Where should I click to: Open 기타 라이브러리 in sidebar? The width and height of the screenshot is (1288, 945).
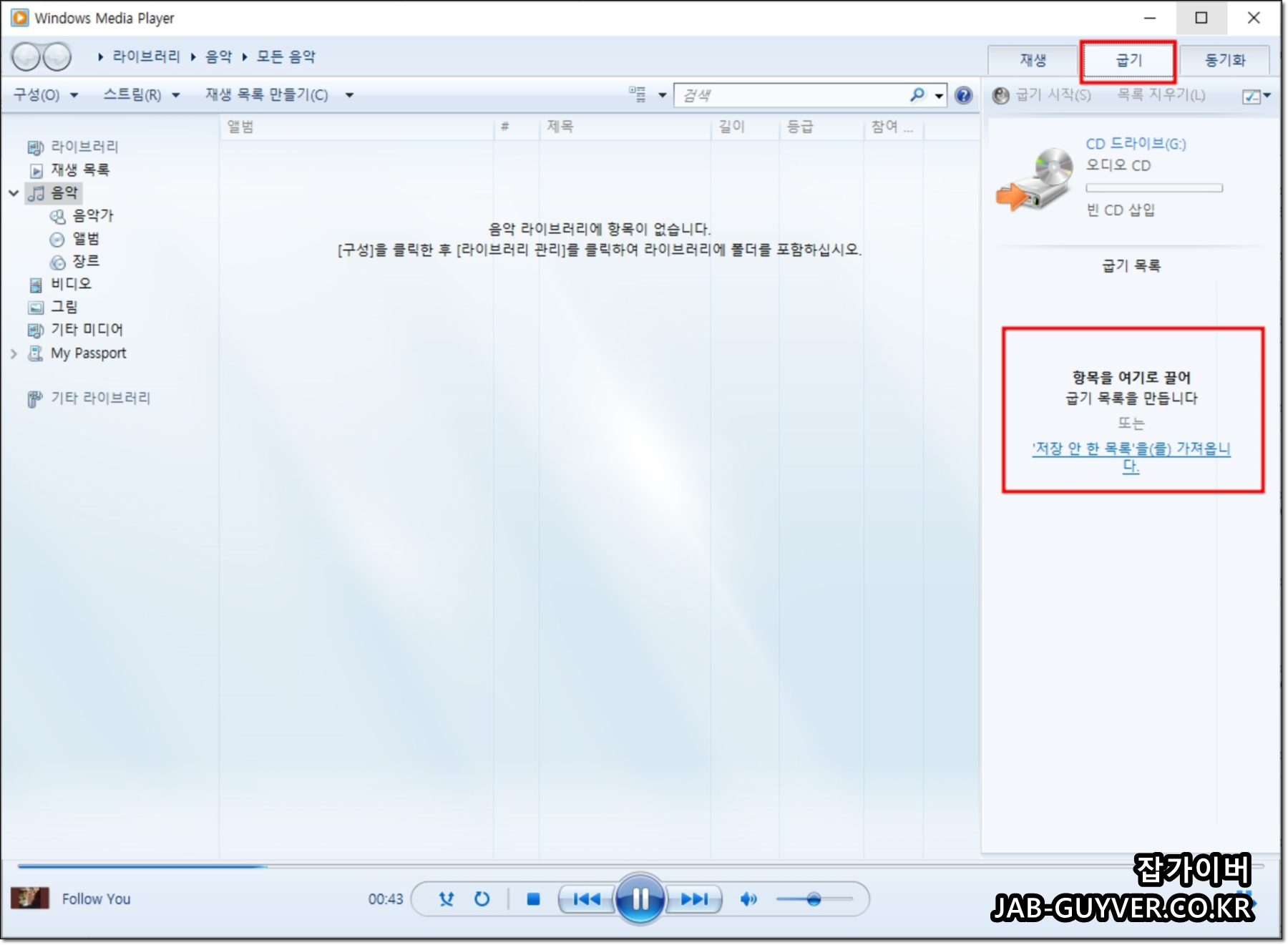click(x=101, y=398)
